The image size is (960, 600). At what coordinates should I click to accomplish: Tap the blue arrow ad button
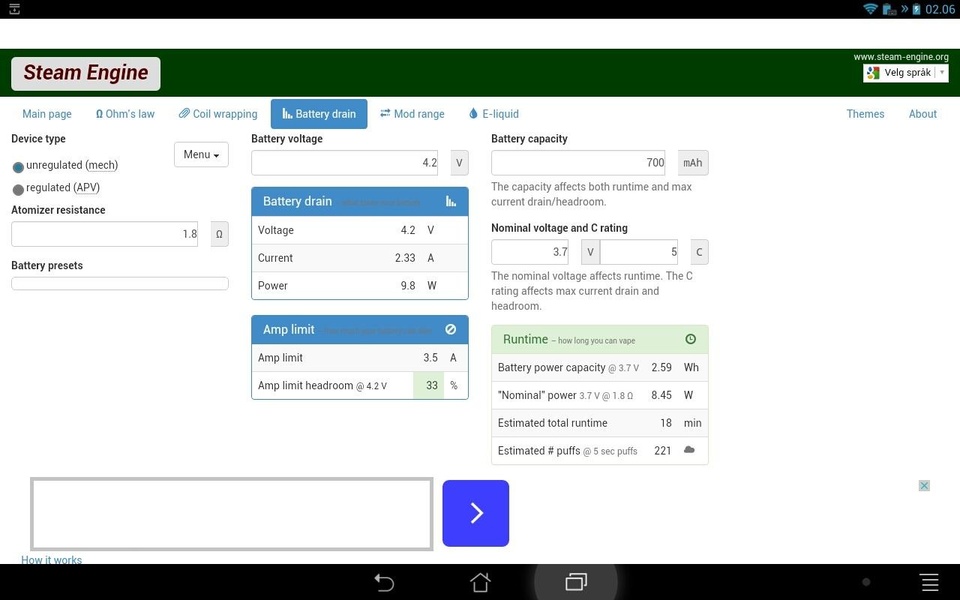click(476, 513)
